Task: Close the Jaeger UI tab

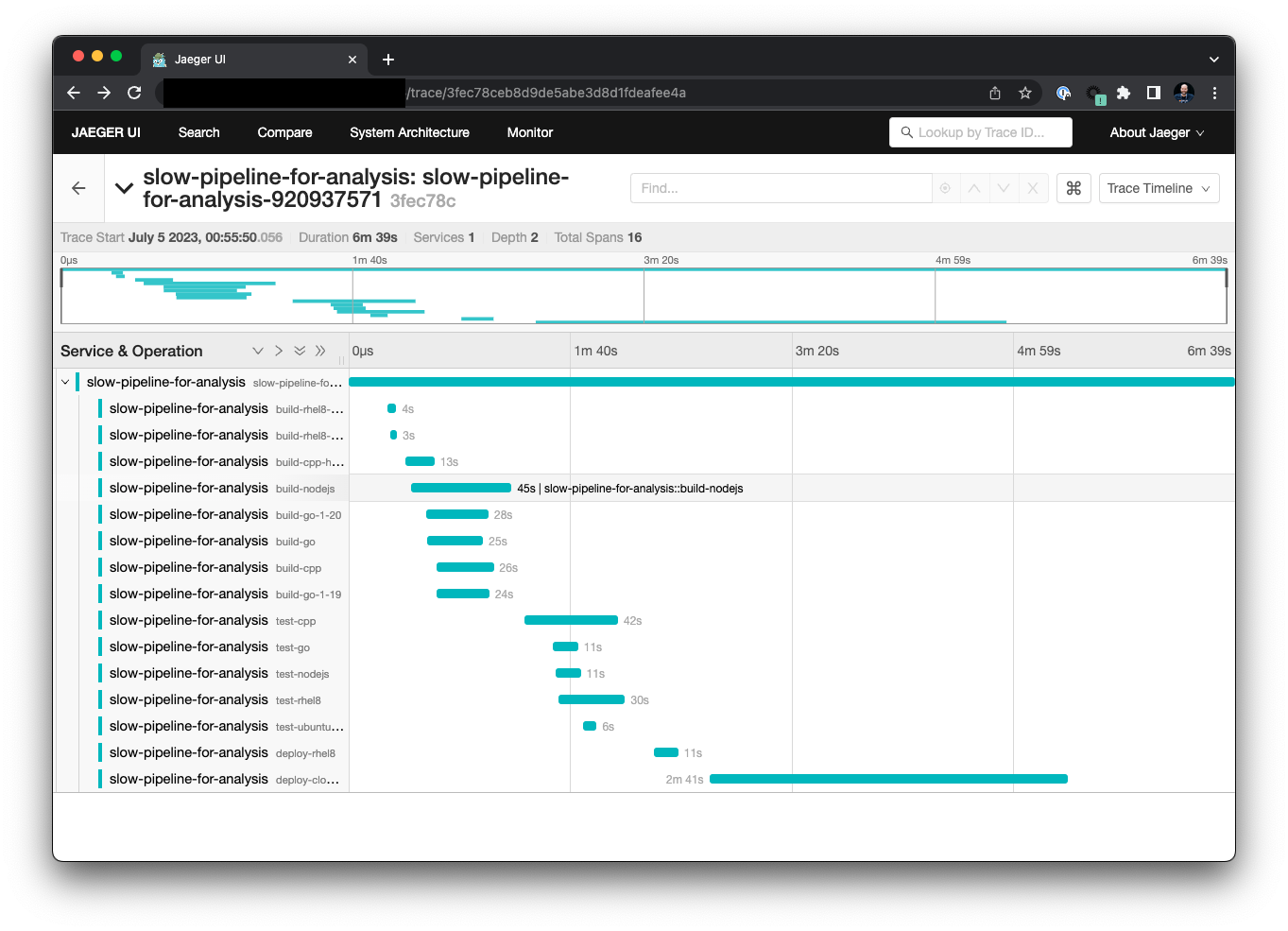Action: coord(352,60)
